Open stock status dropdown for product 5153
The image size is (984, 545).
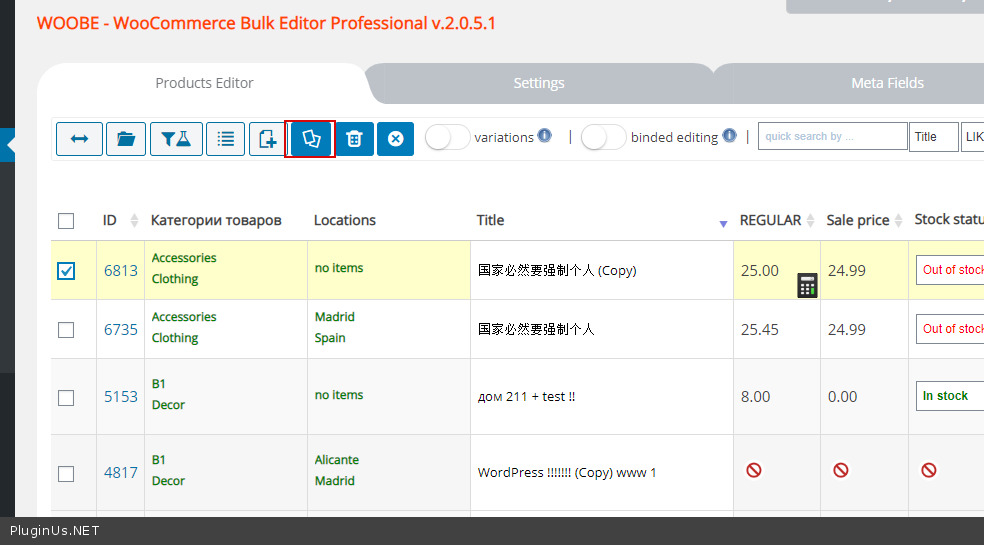pos(950,396)
